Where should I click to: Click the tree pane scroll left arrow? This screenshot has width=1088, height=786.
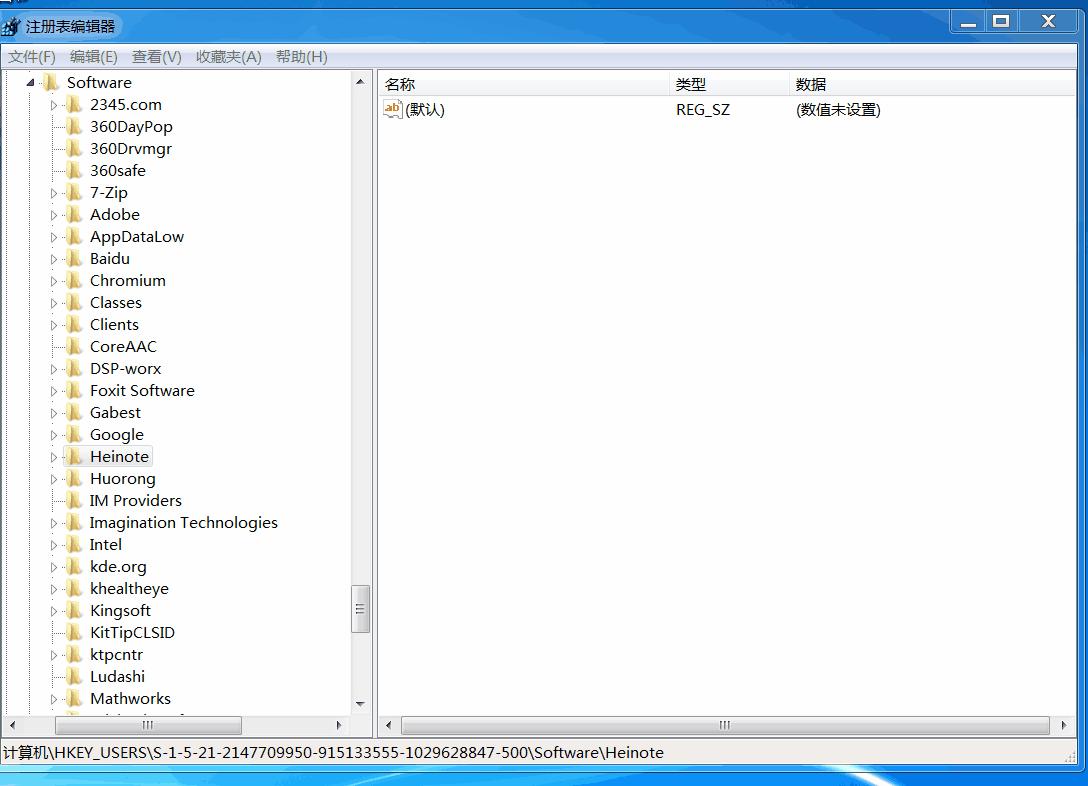click(x=12, y=726)
